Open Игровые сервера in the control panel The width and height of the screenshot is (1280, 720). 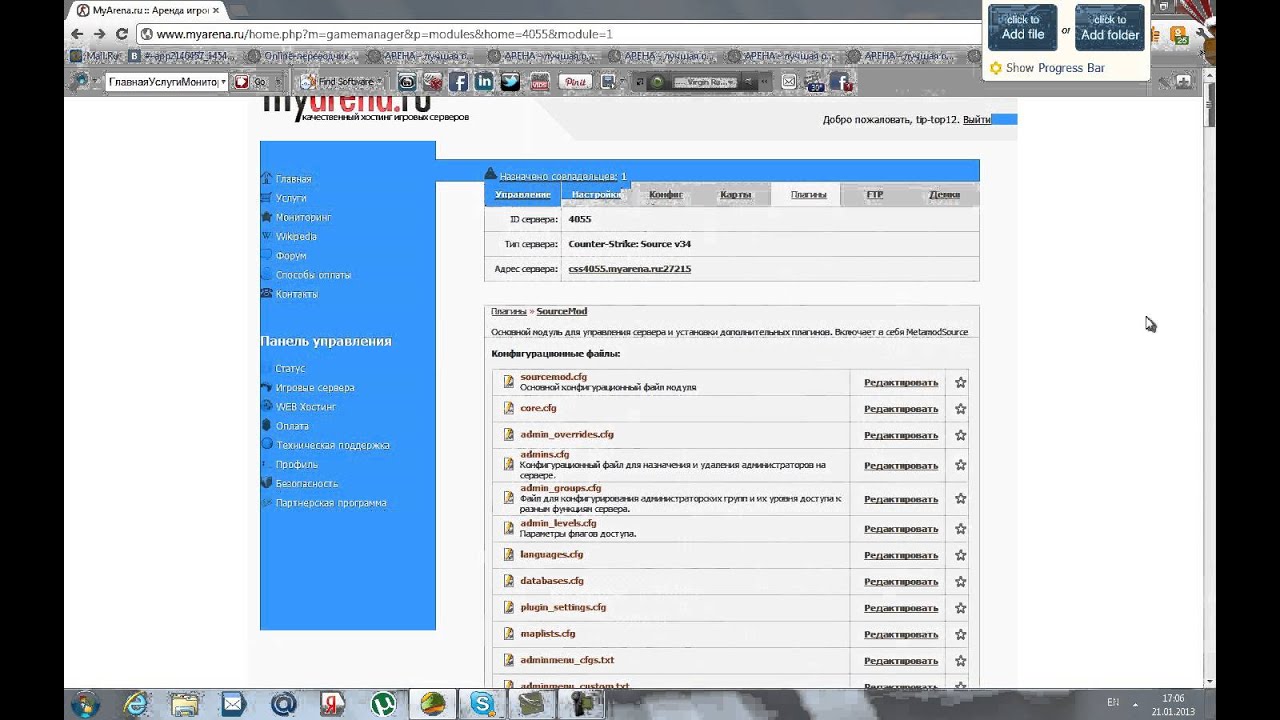pos(315,388)
